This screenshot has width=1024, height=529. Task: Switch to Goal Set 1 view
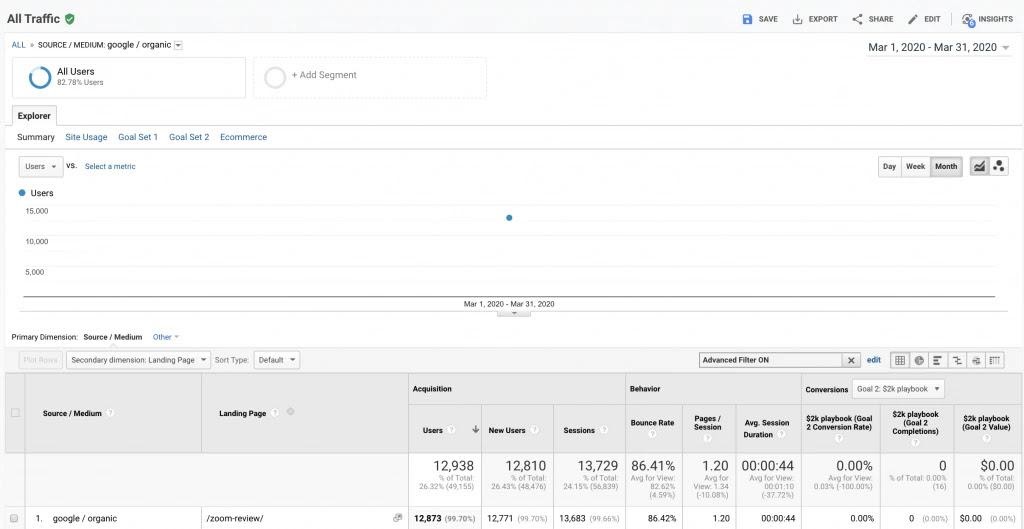[x=138, y=137]
